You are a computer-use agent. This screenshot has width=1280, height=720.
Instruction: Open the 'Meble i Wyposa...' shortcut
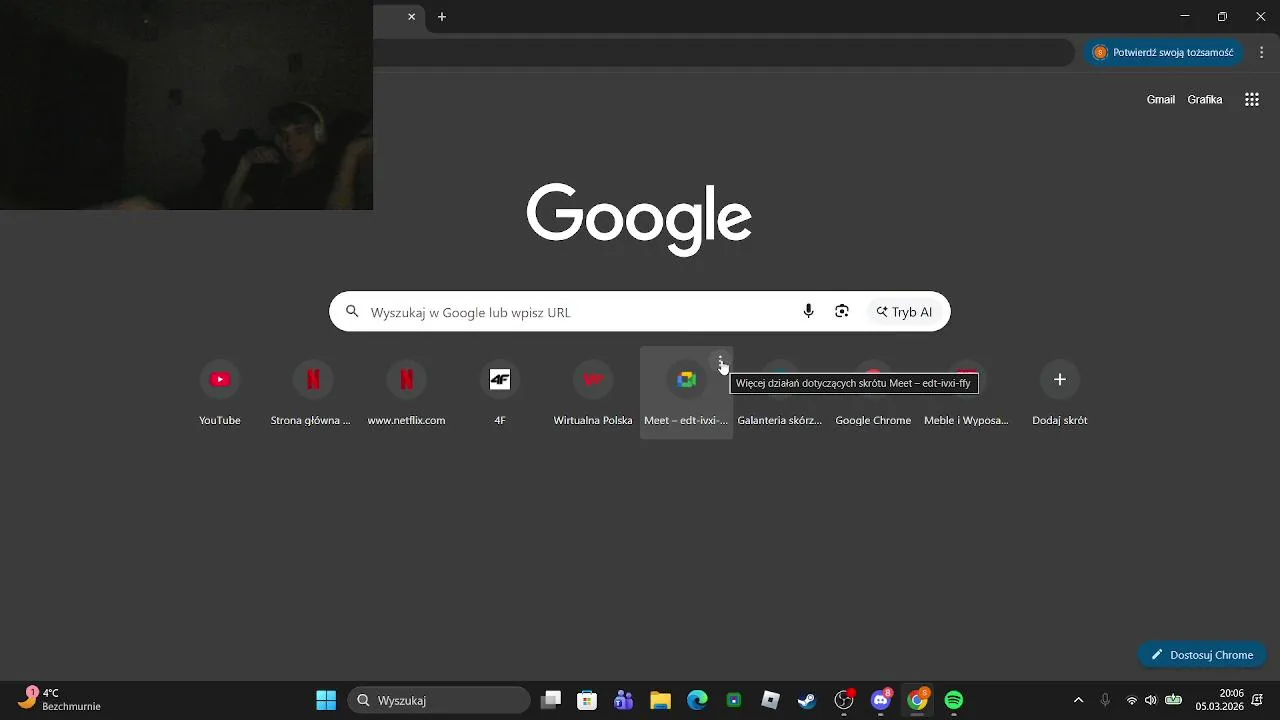tap(966, 393)
